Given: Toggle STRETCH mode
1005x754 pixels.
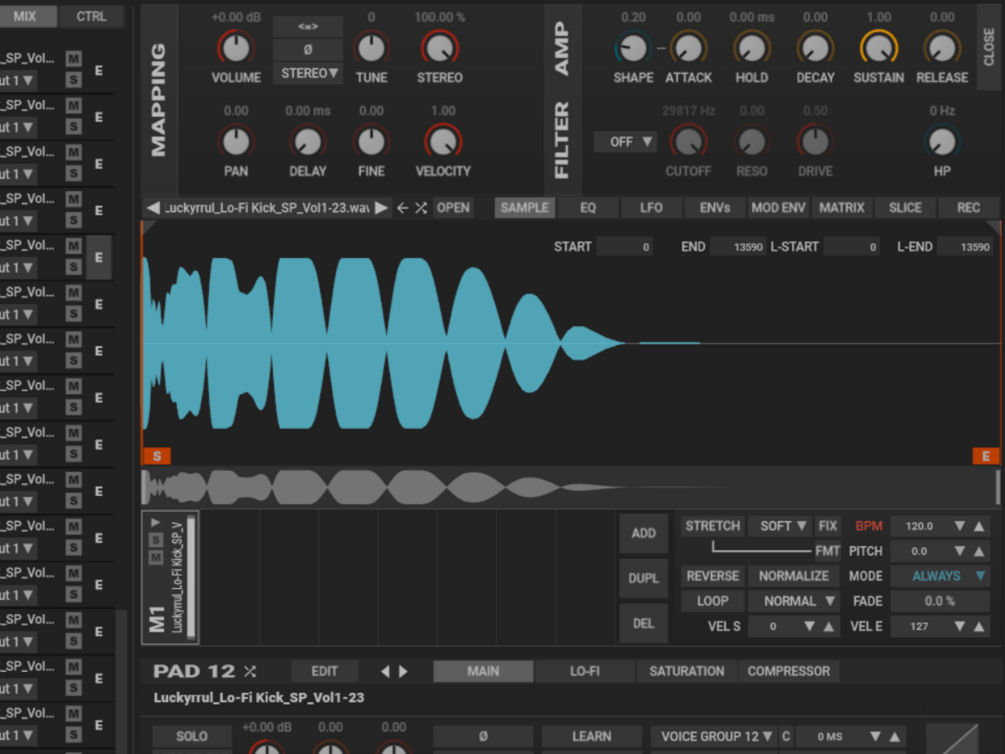Looking at the screenshot, I should coord(713,526).
